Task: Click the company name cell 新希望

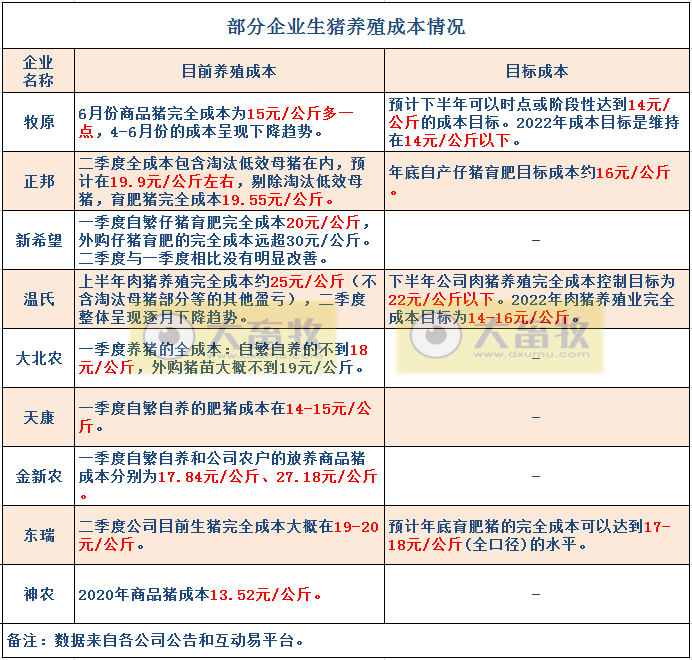Action: pyautogui.click(x=38, y=240)
